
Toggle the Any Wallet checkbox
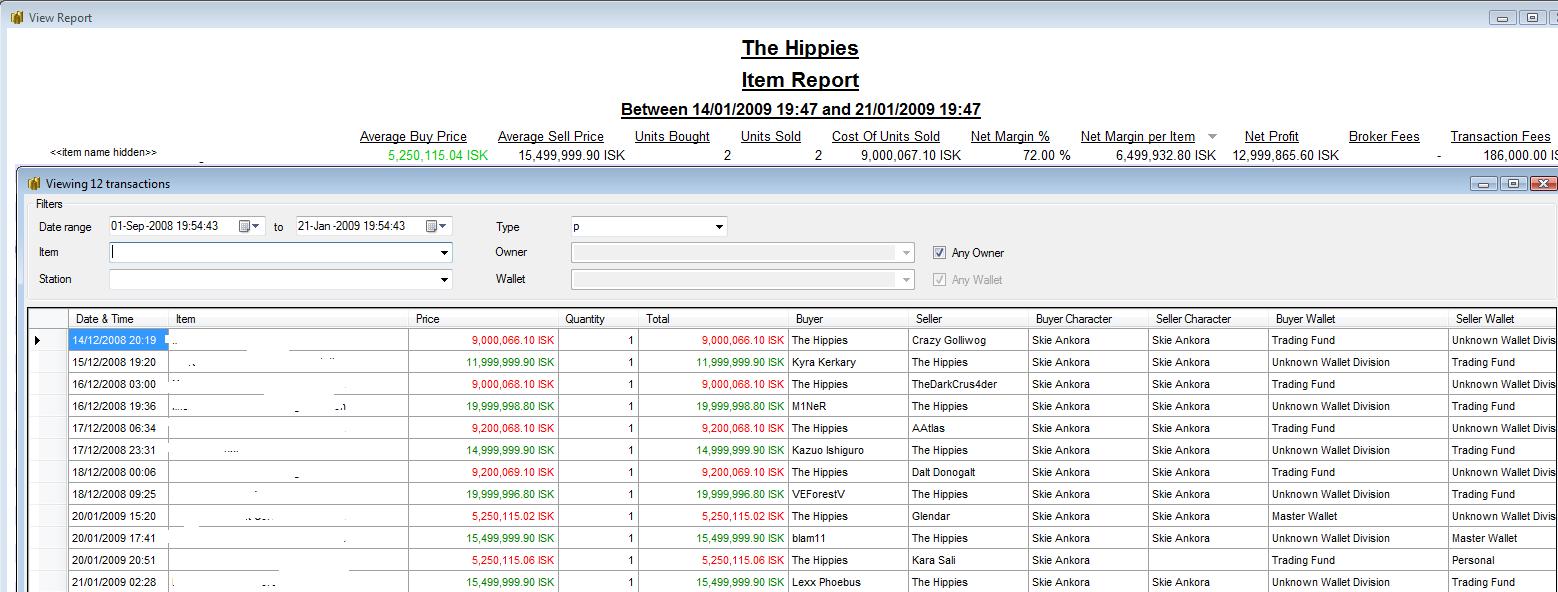coord(939,280)
